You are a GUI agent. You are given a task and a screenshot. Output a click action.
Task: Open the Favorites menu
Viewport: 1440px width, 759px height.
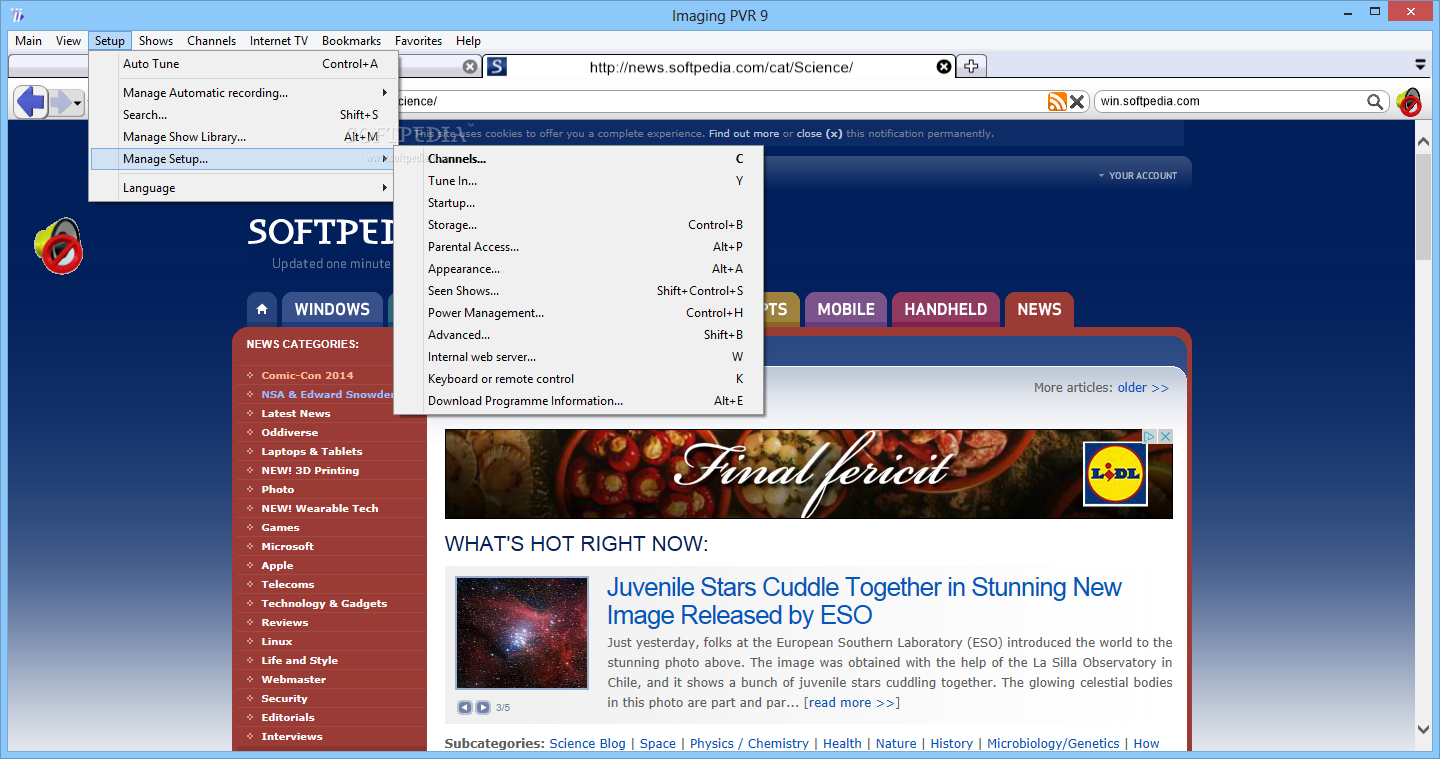(x=418, y=41)
